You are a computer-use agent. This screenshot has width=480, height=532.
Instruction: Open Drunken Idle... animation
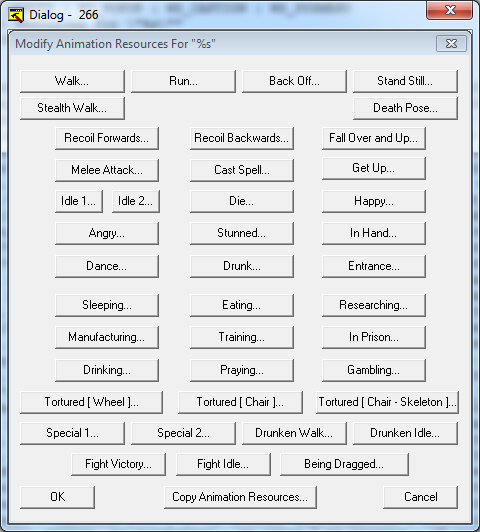[x=405, y=433]
